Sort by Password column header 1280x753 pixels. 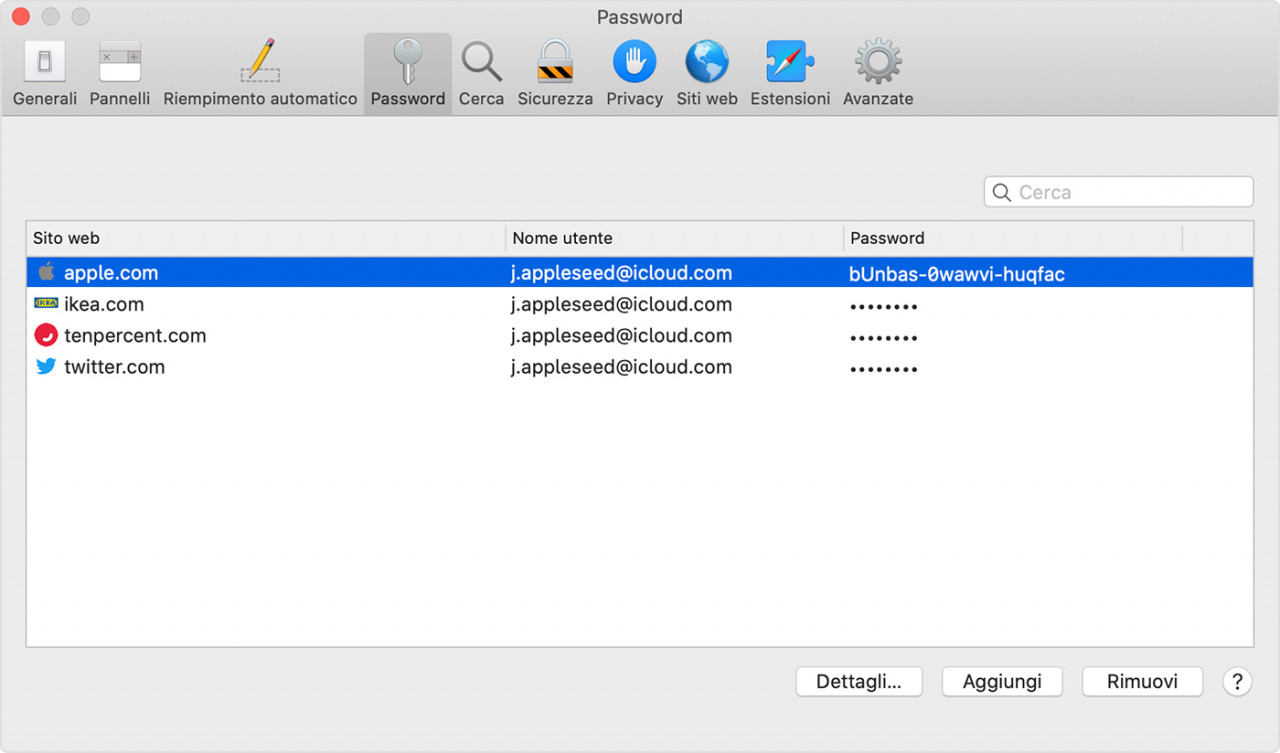coord(1013,238)
